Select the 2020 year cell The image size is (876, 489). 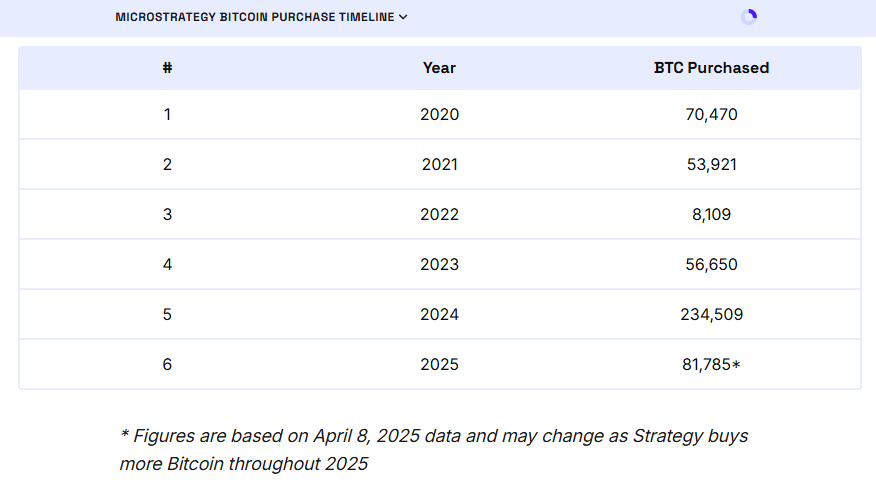(439, 115)
